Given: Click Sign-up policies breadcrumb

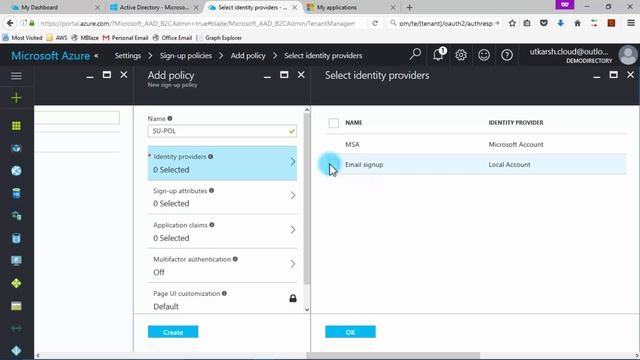Looking at the screenshot, I should point(186,56).
